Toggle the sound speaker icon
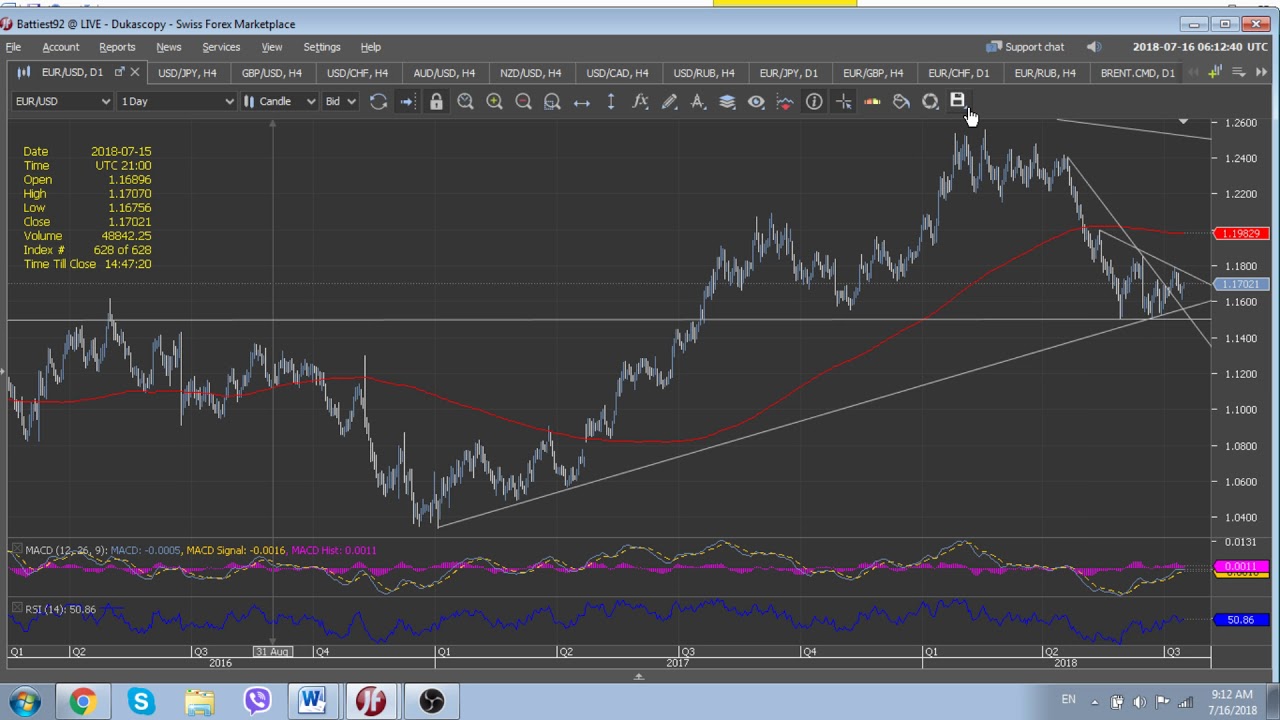The height and width of the screenshot is (720, 1280). tap(1094, 47)
